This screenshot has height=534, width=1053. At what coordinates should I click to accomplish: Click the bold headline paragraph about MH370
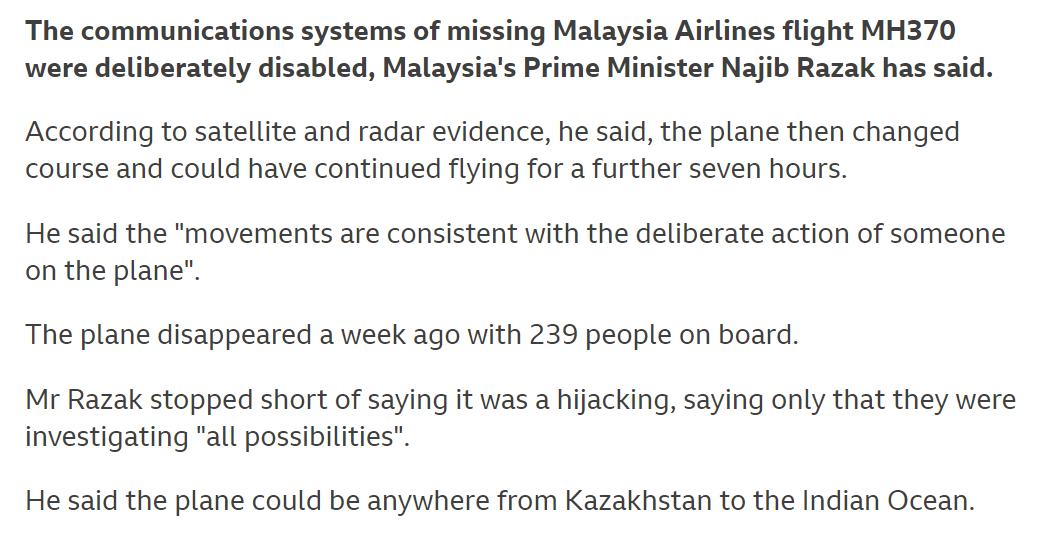click(490, 51)
